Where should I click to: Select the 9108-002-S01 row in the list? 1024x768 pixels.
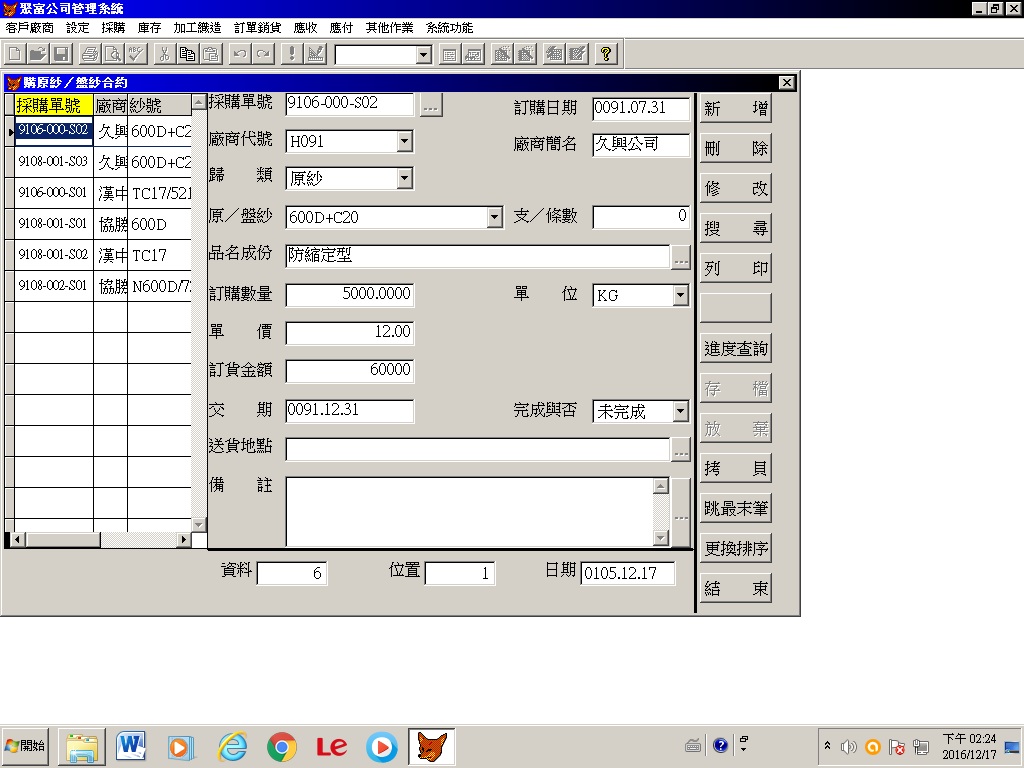point(54,286)
